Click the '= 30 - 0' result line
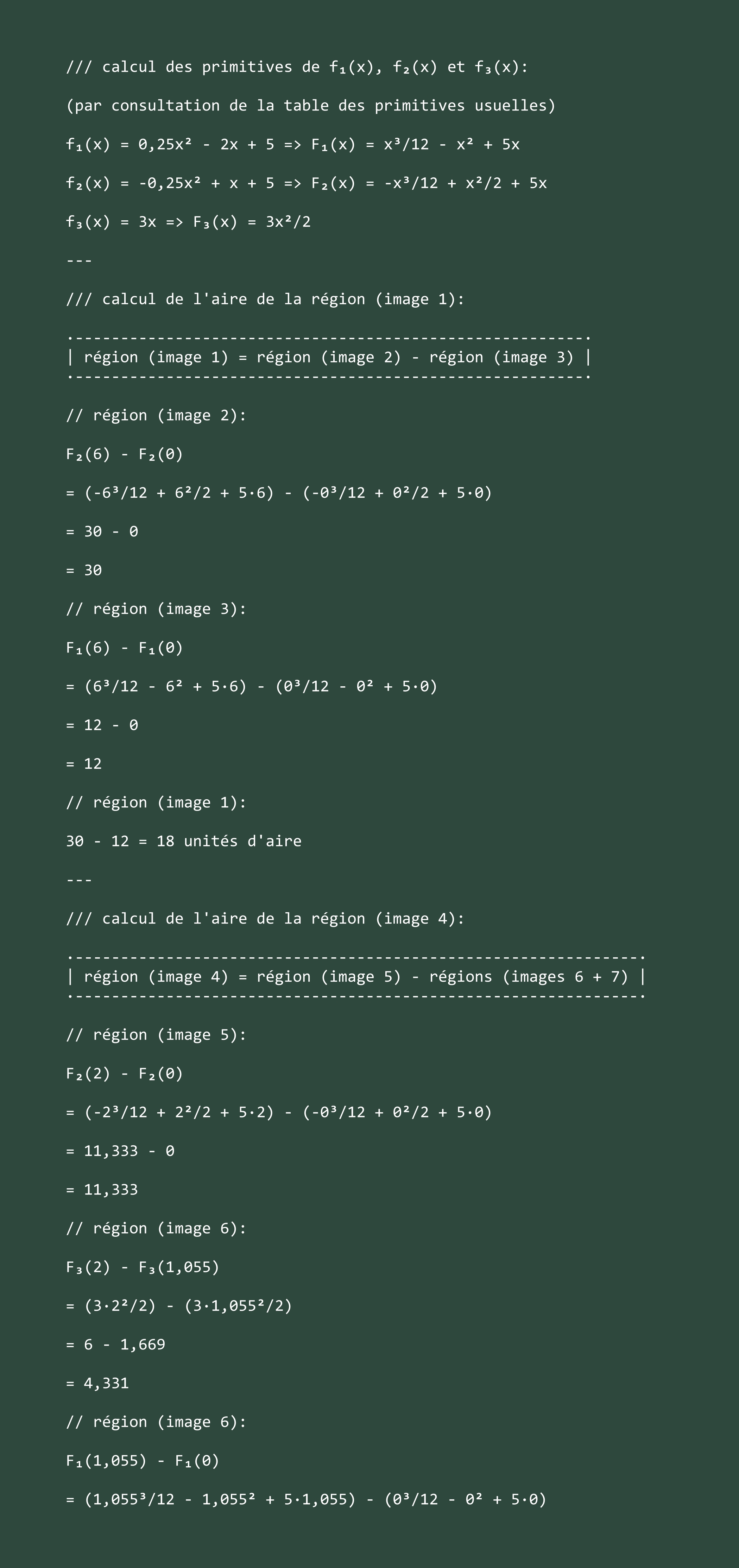The height and width of the screenshot is (1568, 739). 102,531
